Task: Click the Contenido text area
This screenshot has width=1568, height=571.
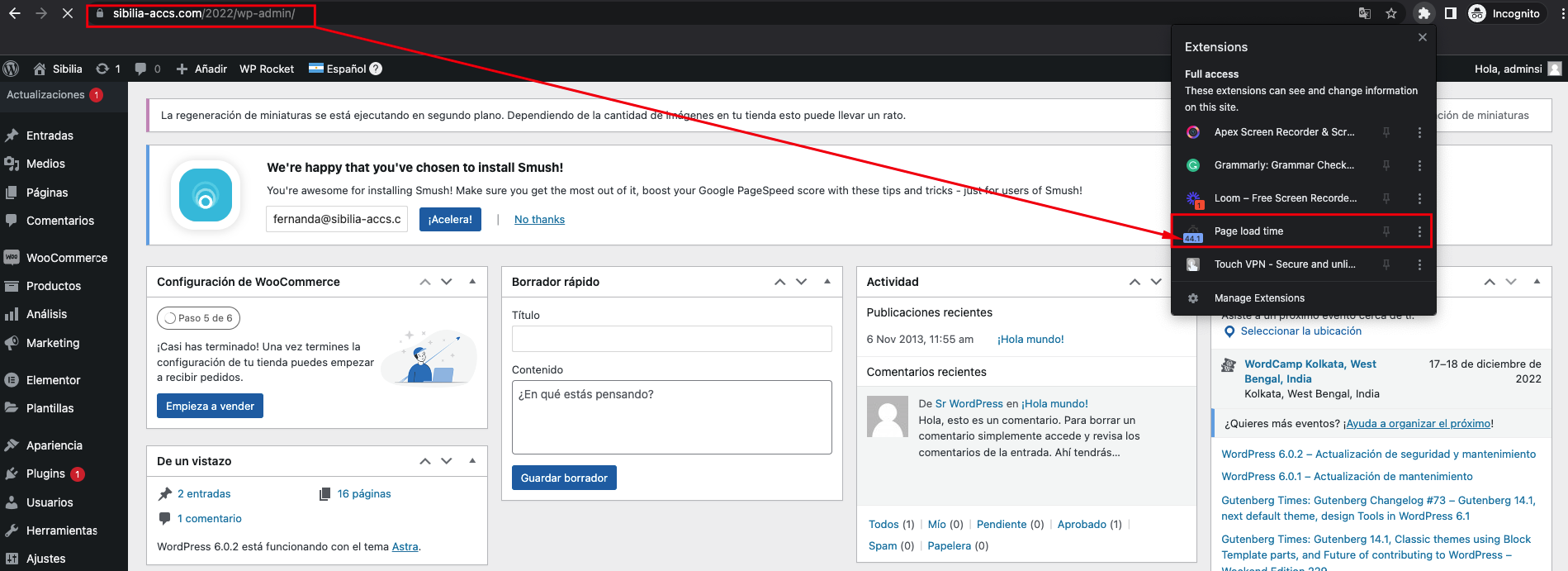Action: pyautogui.click(x=671, y=417)
